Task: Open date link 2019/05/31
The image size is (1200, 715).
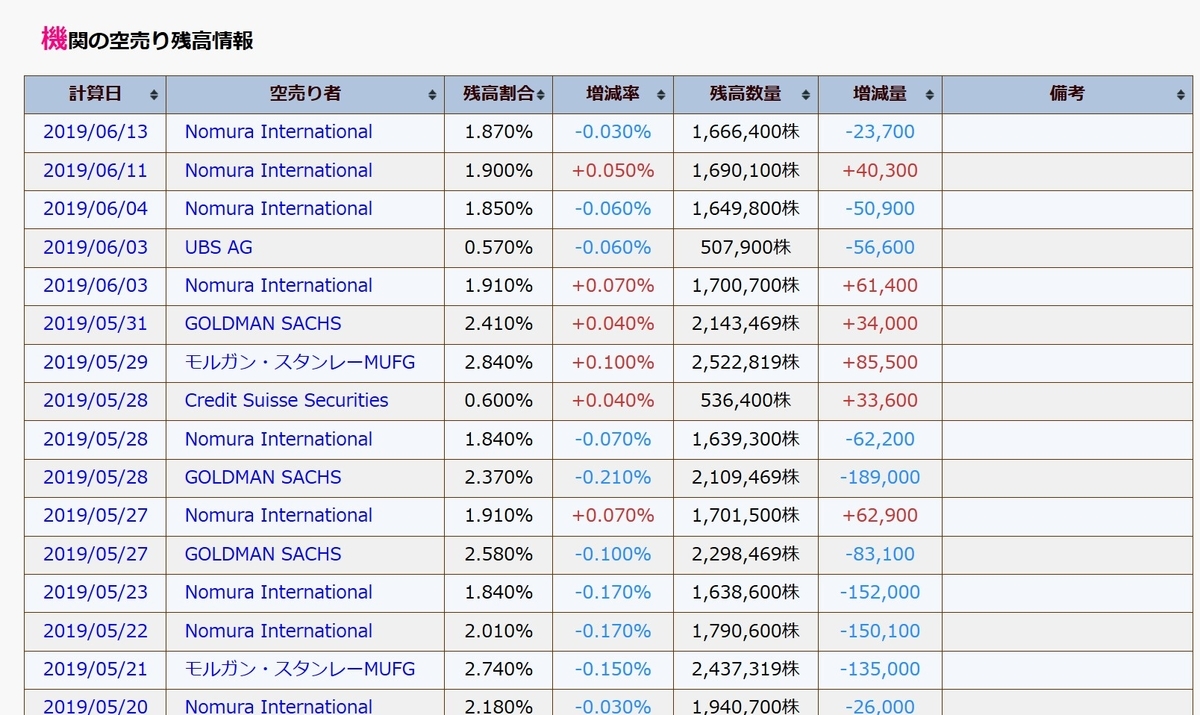Action: click(95, 324)
